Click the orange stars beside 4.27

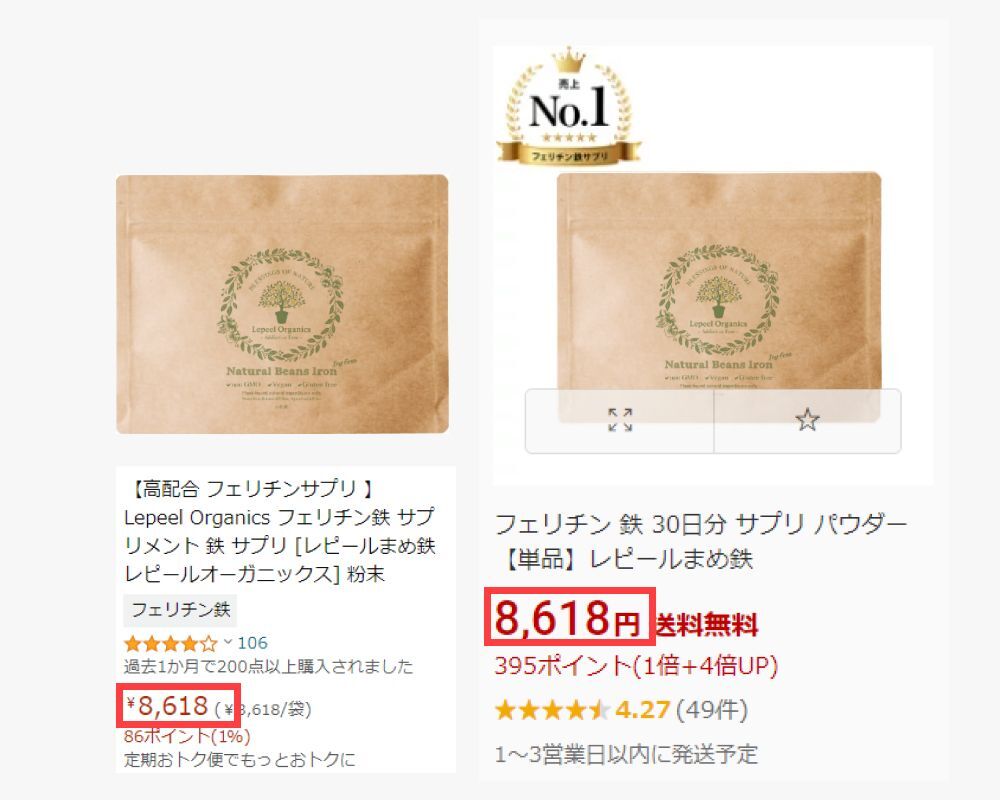[x=552, y=709]
